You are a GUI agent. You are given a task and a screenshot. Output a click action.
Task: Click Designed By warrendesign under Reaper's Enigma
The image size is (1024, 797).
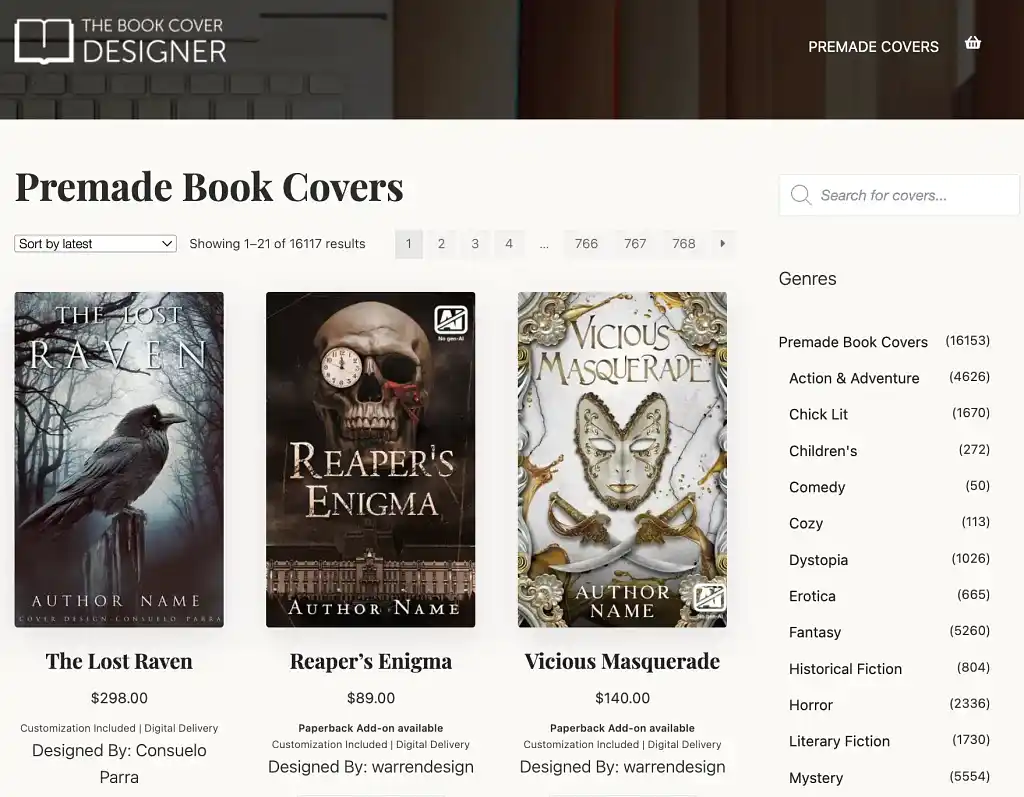tap(370, 767)
